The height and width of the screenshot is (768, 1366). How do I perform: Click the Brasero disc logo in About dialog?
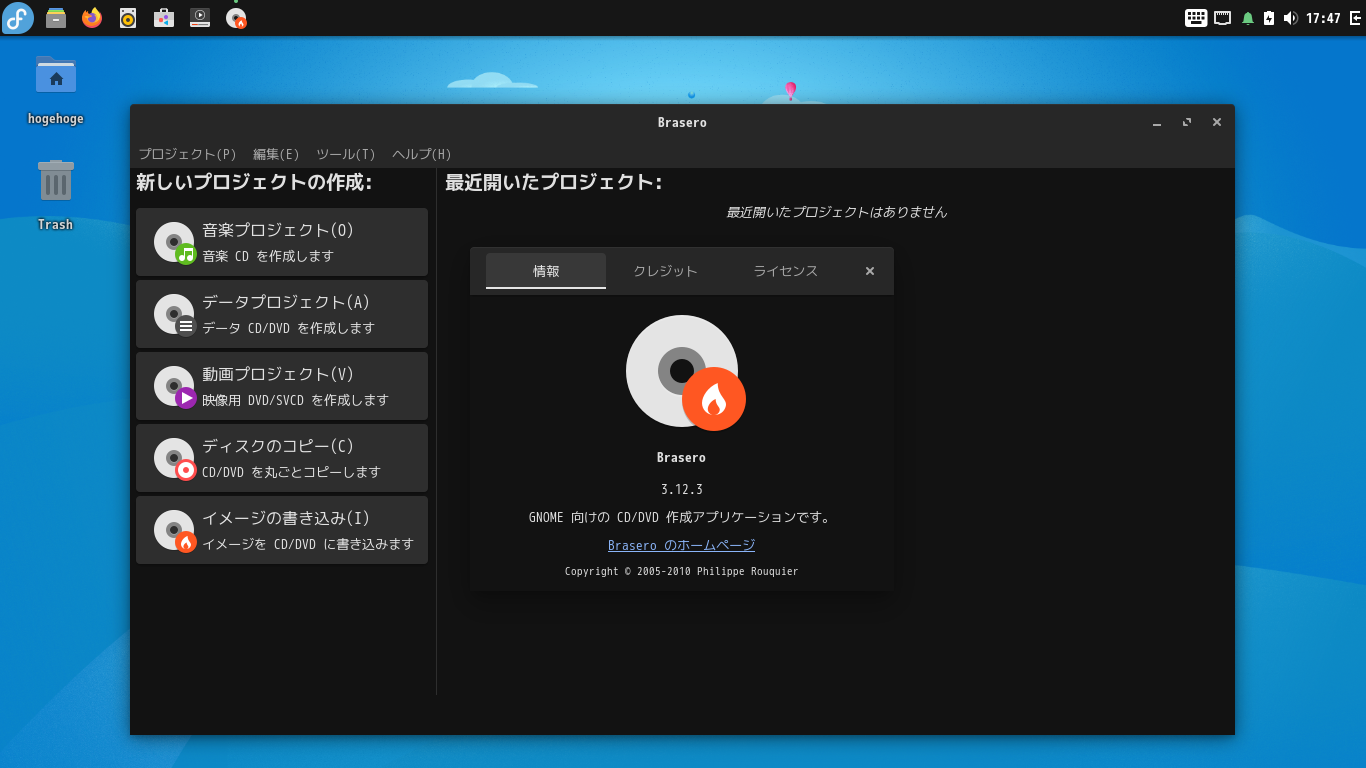coord(686,373)
